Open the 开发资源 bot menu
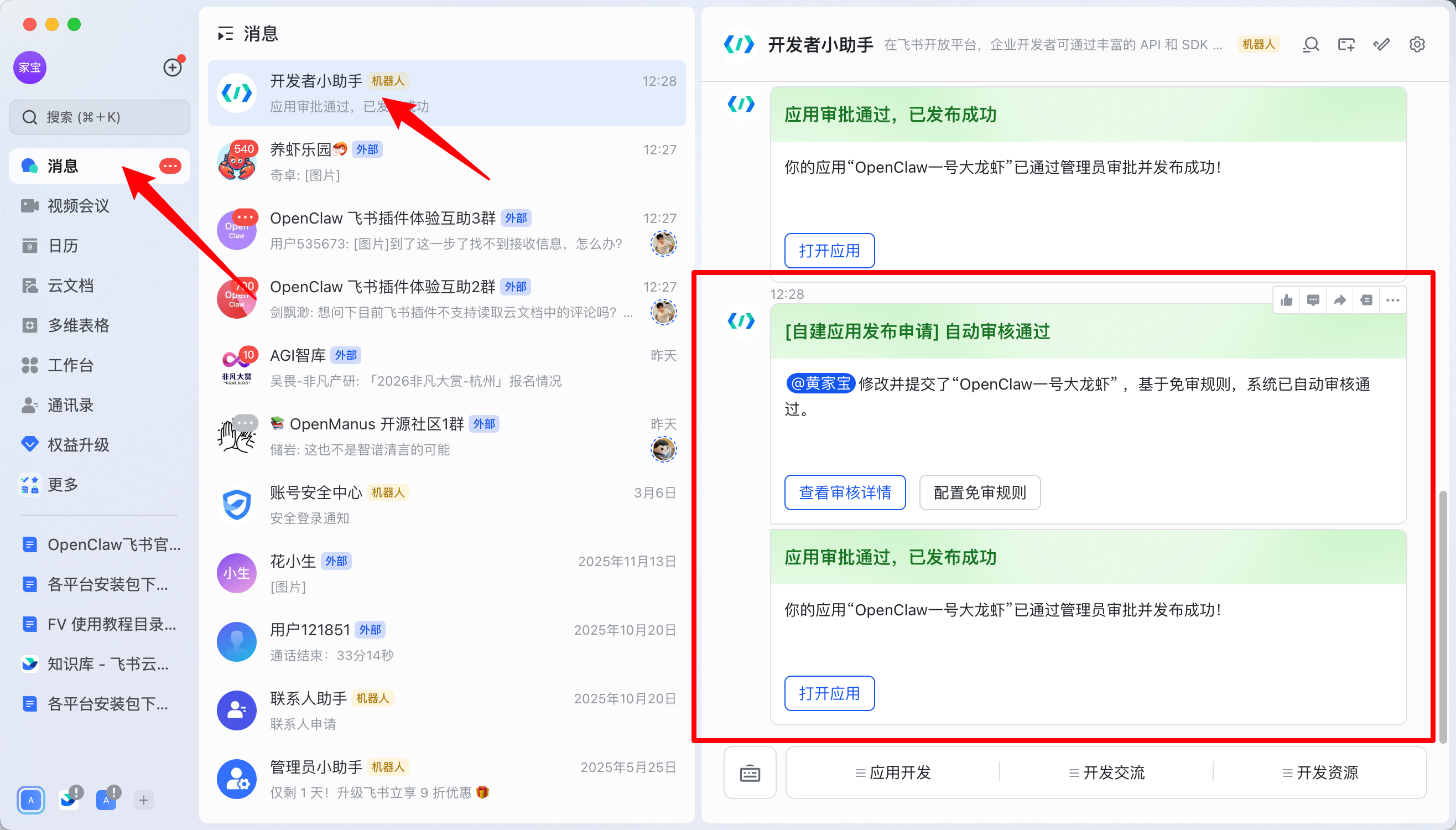This screenshot has height=830, width=1456. 1320,772
